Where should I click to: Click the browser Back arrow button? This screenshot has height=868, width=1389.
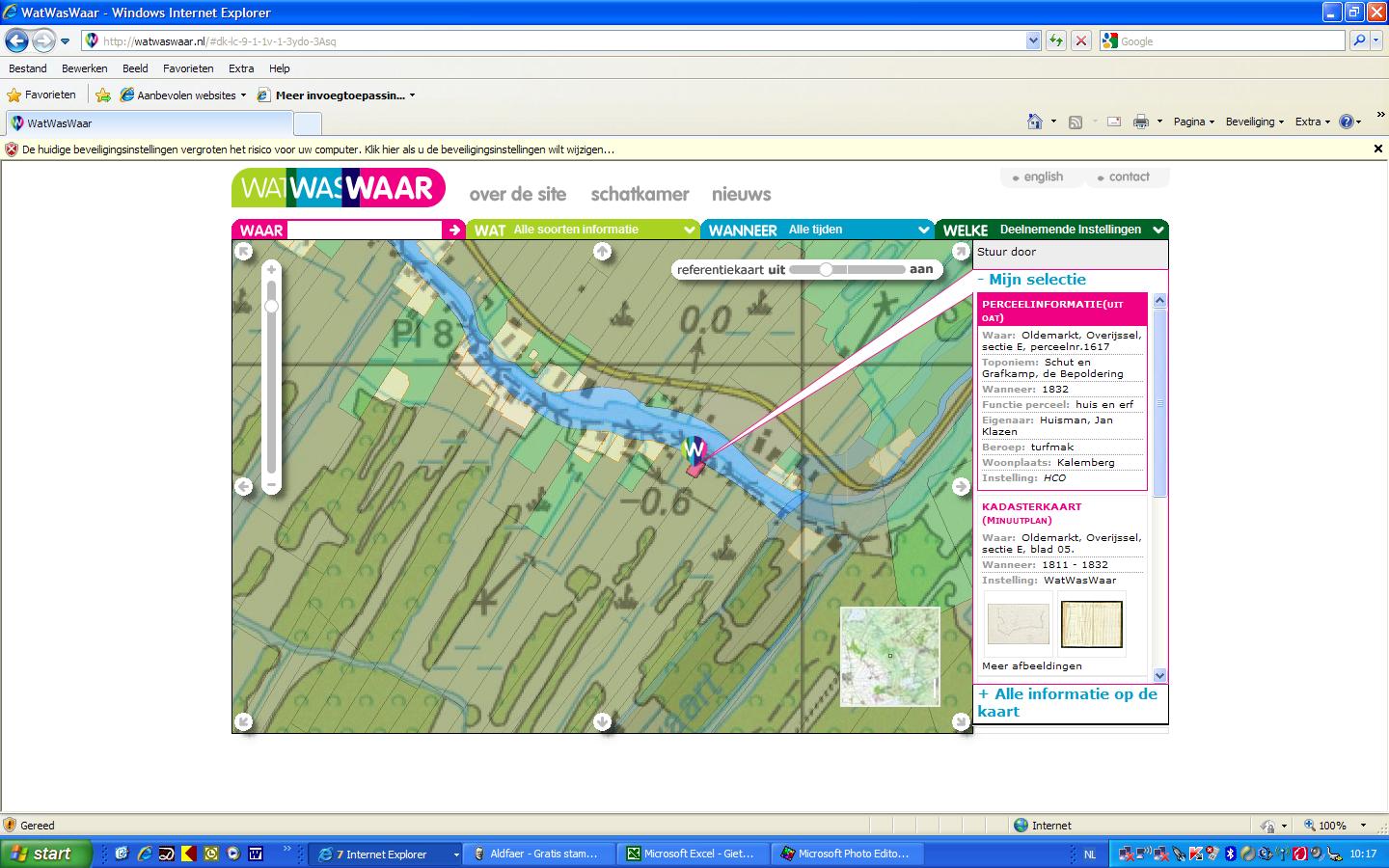pos(16,41)
